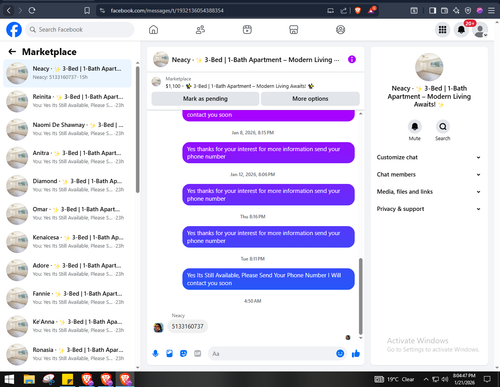Open File Explorer from taskbar
This screenshot has height=387, width=500.
tap(29, 379)
